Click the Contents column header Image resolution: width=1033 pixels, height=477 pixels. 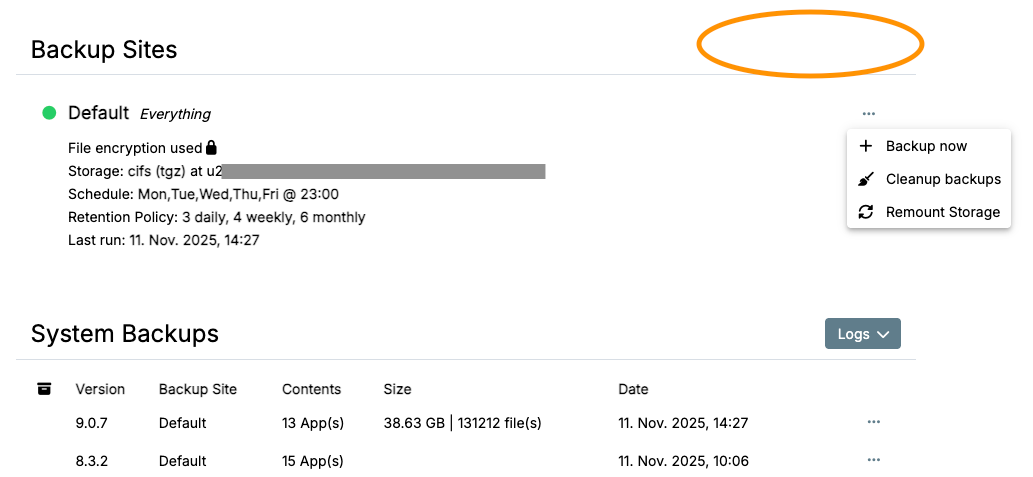(311, 389)
